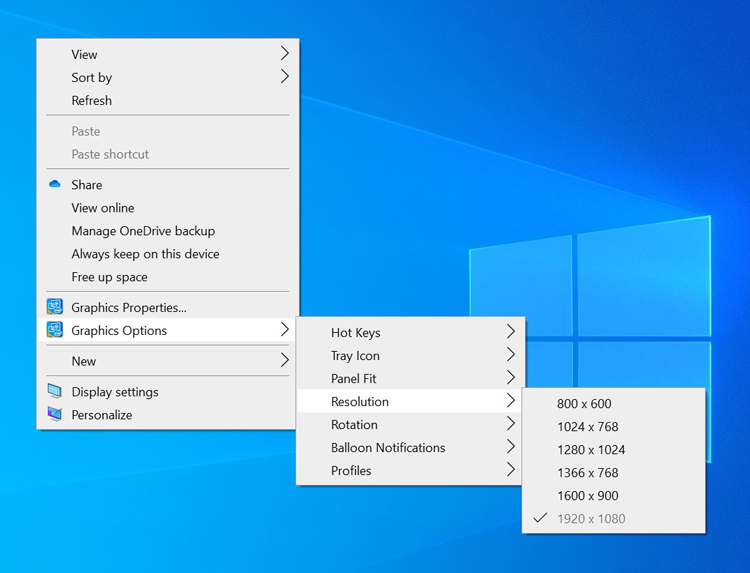Open Display settings
750x573 pixels.
click(168, 392)
